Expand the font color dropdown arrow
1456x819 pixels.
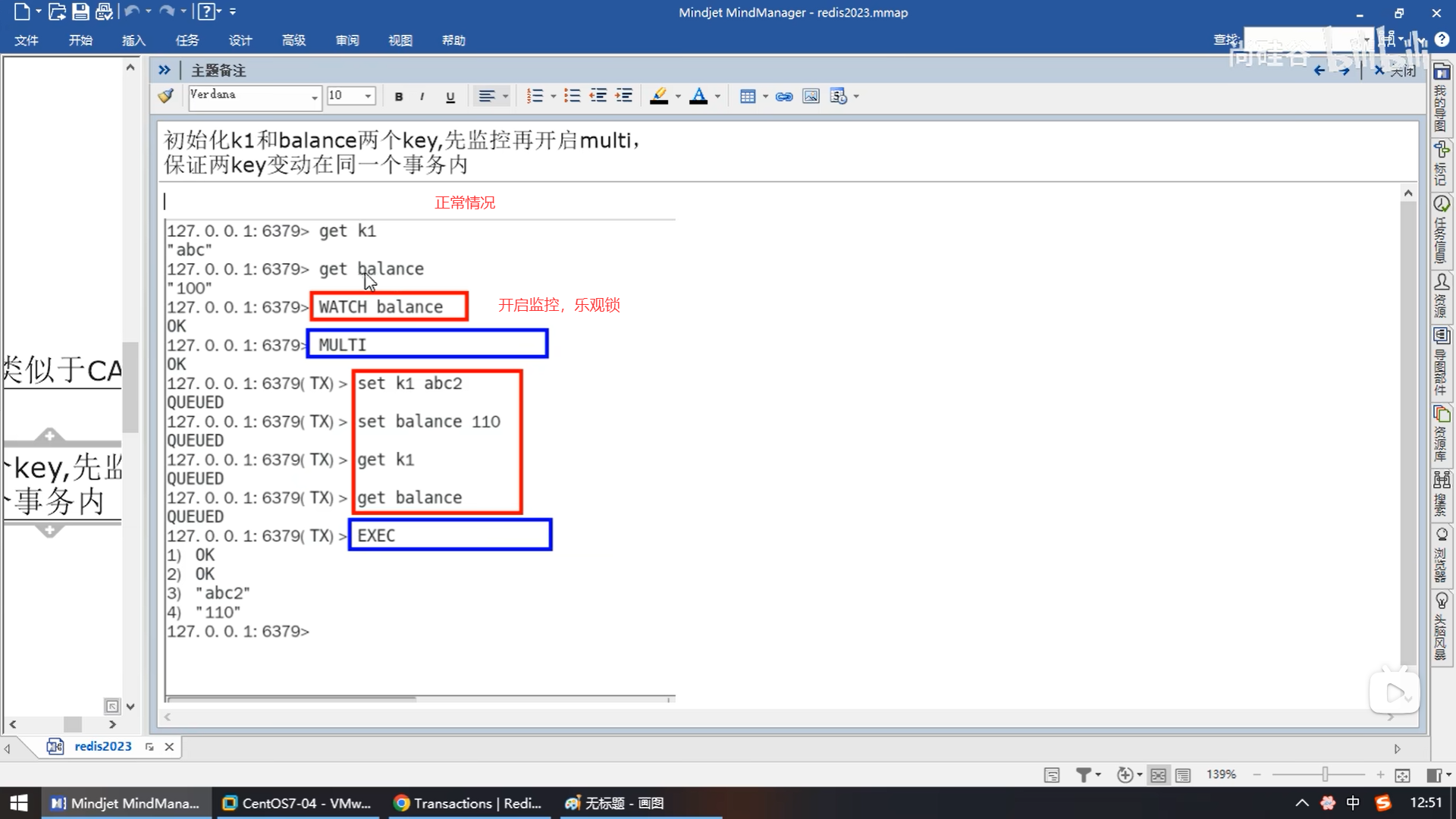pos(717,96)
